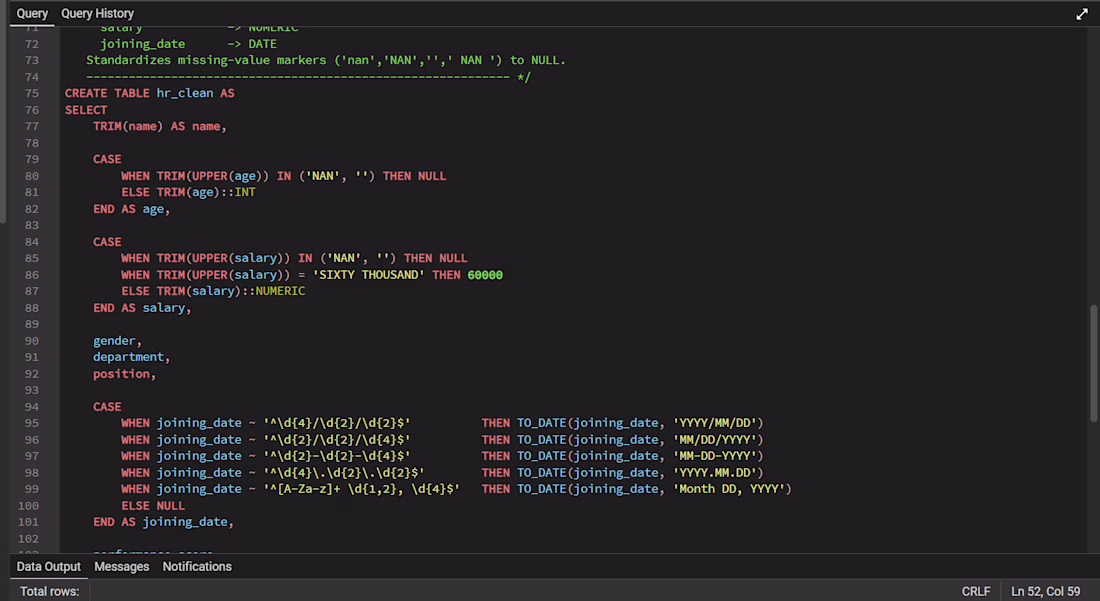The width and height of the screenshot is (1100, 601).
Task: Place cursor on the gender column line
Action: [117, 341]
